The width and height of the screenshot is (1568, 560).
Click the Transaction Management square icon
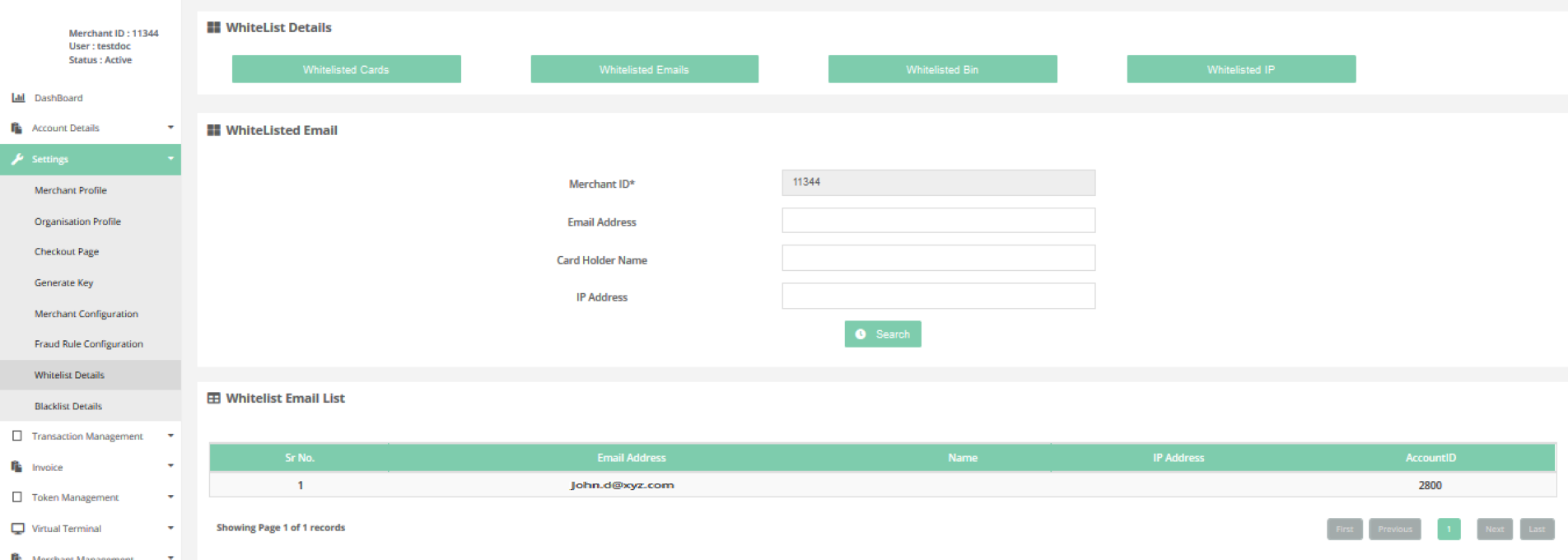pyautogui.click(x=17, y=436)
